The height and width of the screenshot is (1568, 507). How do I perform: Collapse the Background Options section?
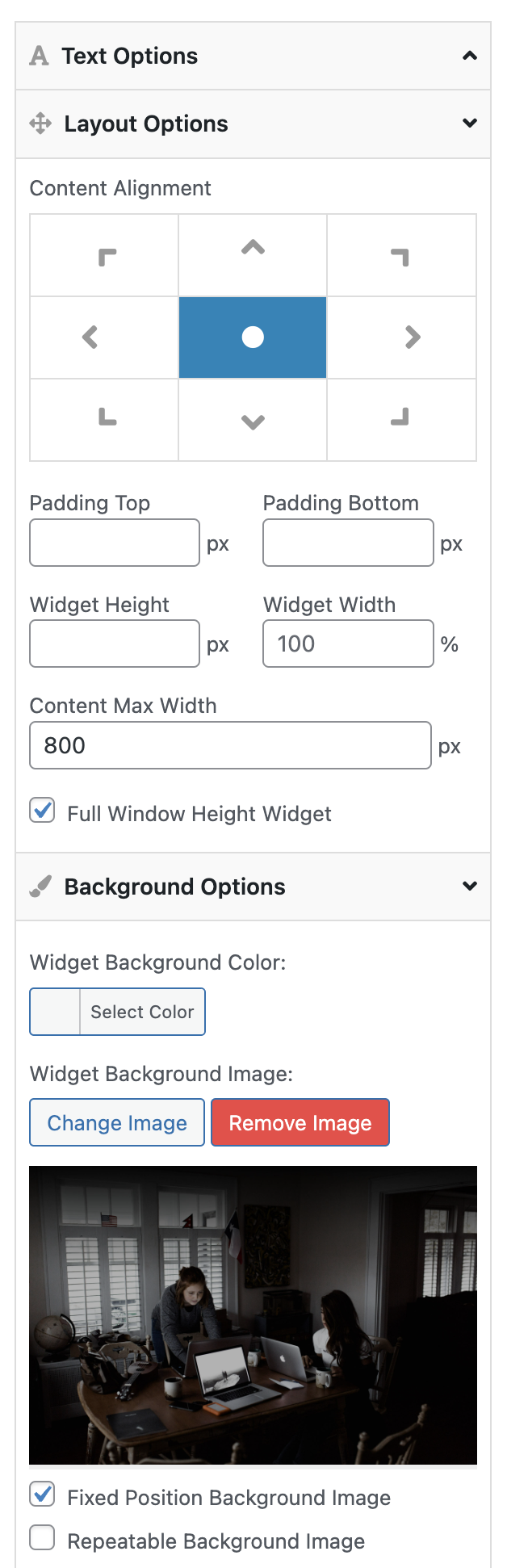[x=253, y=887]
